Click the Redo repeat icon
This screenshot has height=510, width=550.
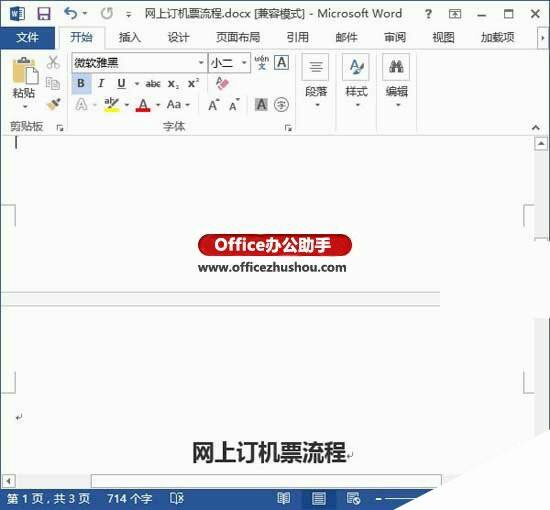point(107,14)
